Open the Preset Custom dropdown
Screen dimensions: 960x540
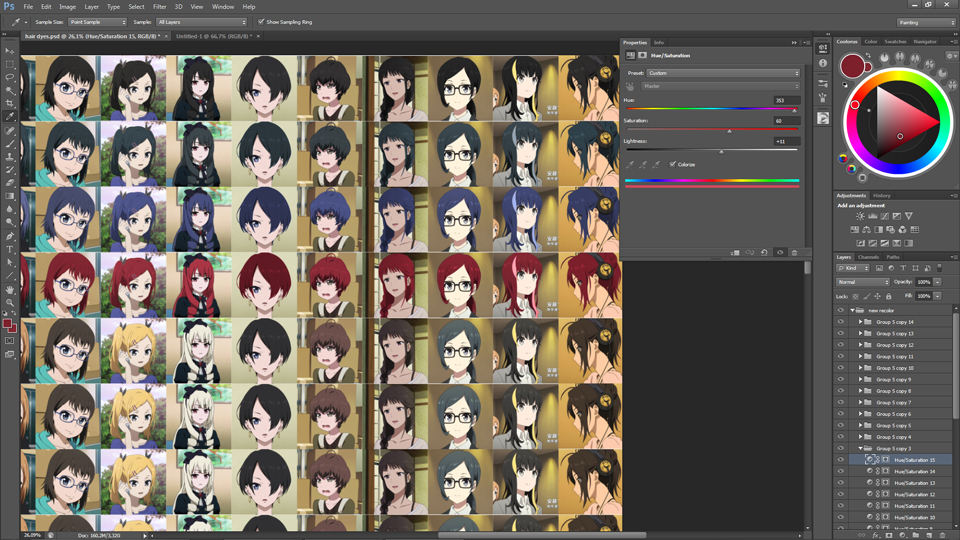point(723,73)
